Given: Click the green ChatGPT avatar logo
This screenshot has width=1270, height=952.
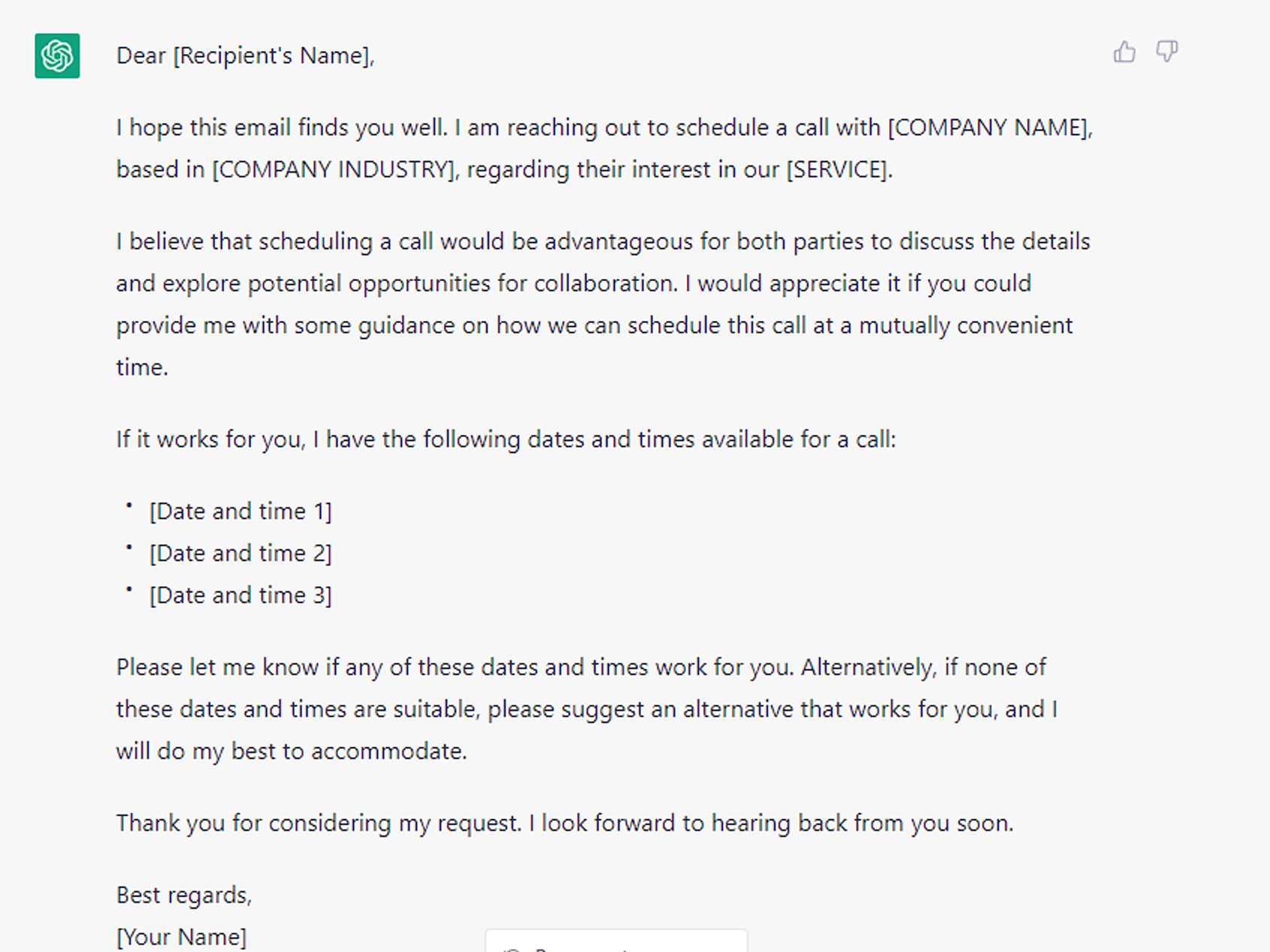Looking at the screenshot, I should (x=57, y=56).
